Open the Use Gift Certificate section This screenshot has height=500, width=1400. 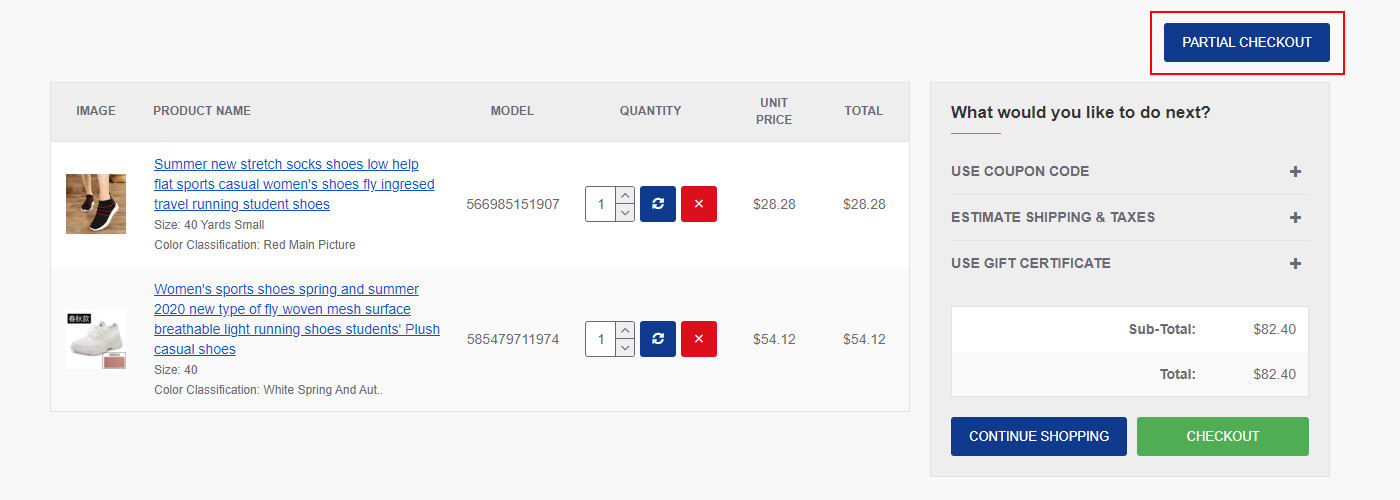click(x=1129, y=263)
